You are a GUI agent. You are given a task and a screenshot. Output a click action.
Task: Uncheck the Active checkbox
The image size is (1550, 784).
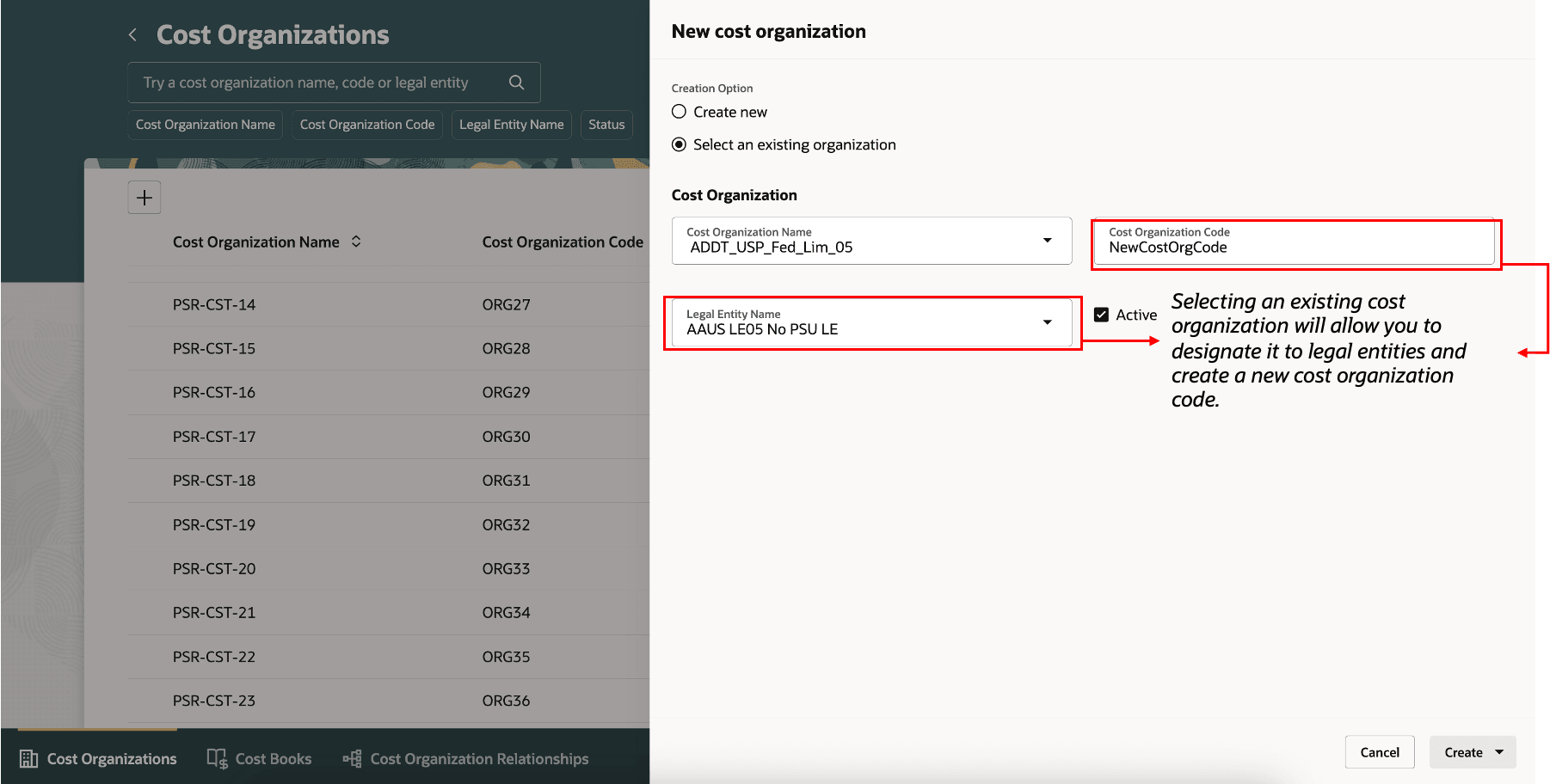point(1100,314)
